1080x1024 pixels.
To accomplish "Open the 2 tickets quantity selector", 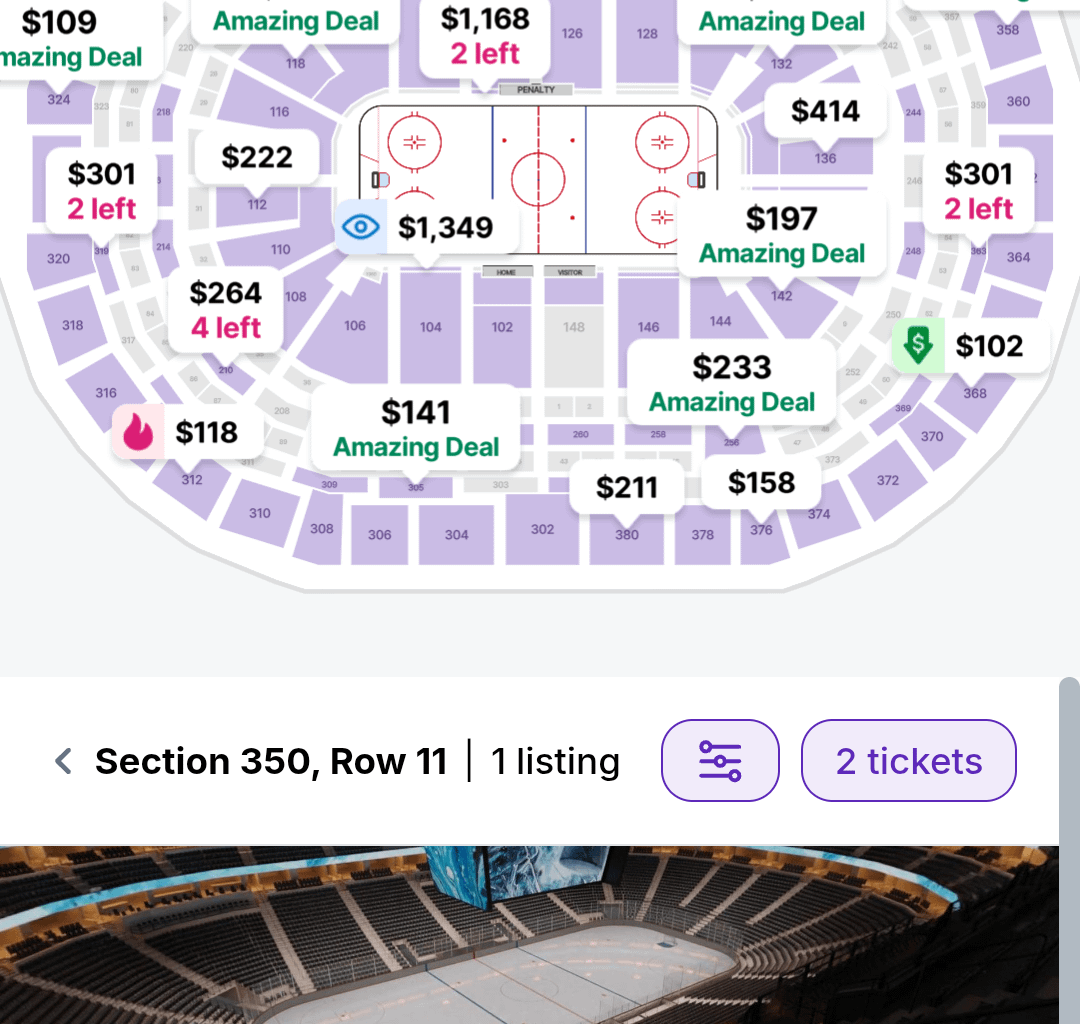I will pyautogui.click(x=907, y=761).
